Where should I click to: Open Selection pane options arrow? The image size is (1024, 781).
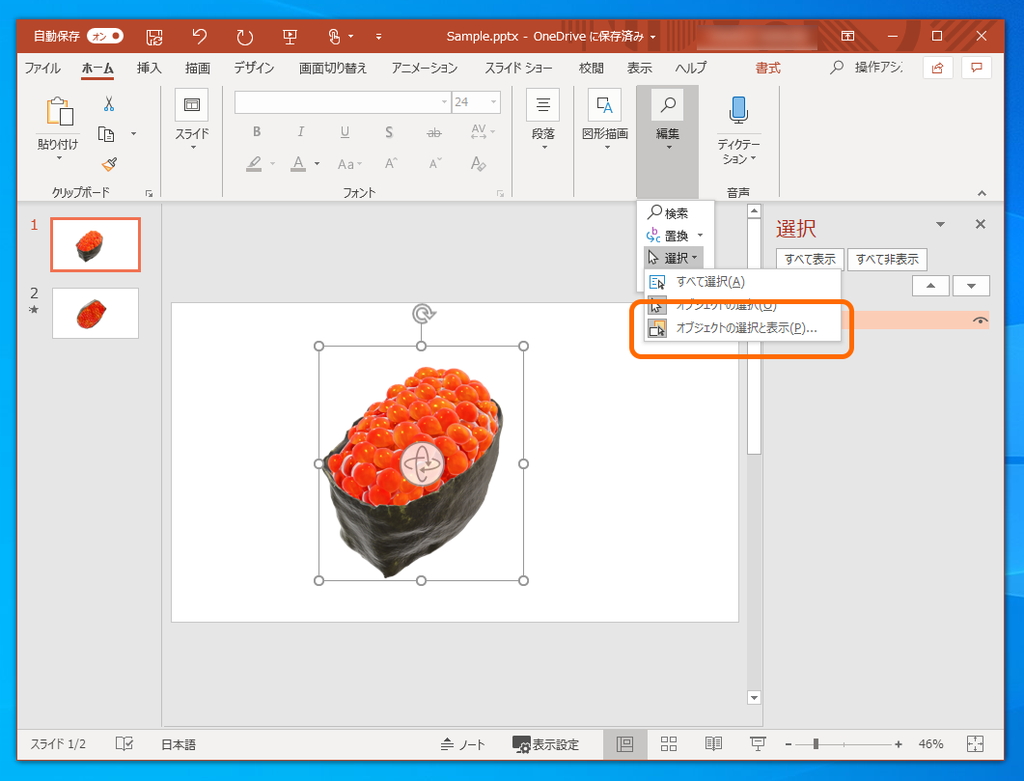pos(940,224)
